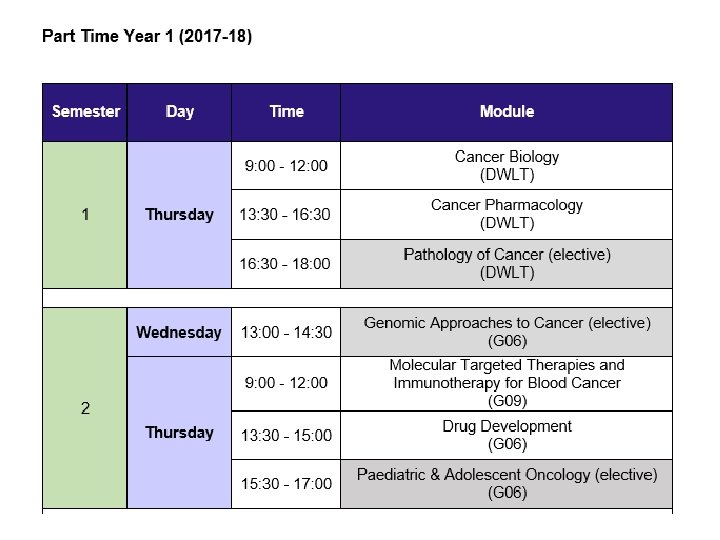Screen dimensions: 720x540
Task: Select the Time column header
Action: tap(286, 111)
